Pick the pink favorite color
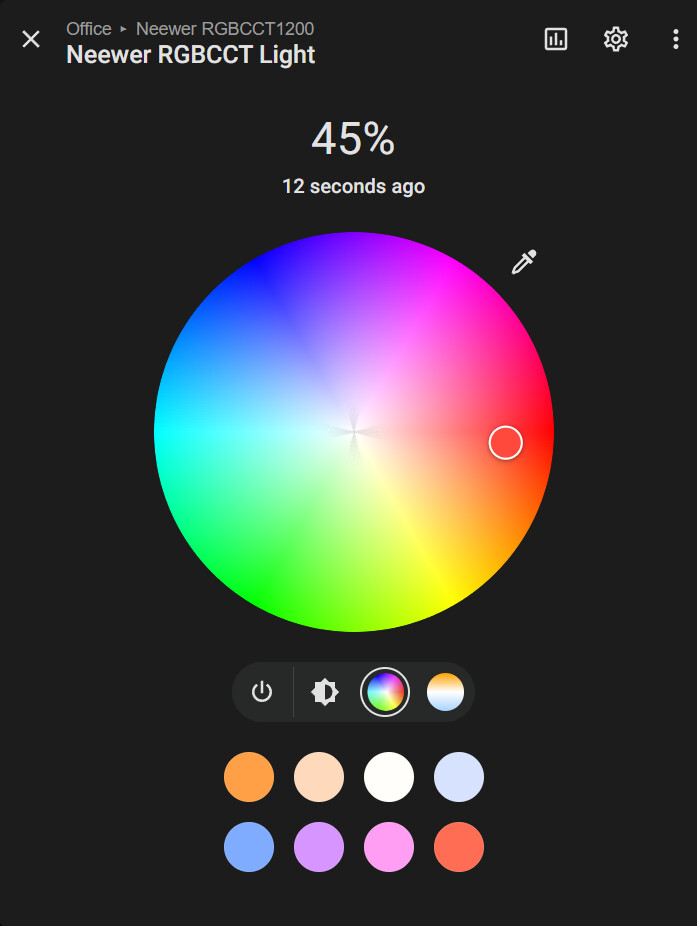The height and width of the screenshot is (926, 697). 389,847
